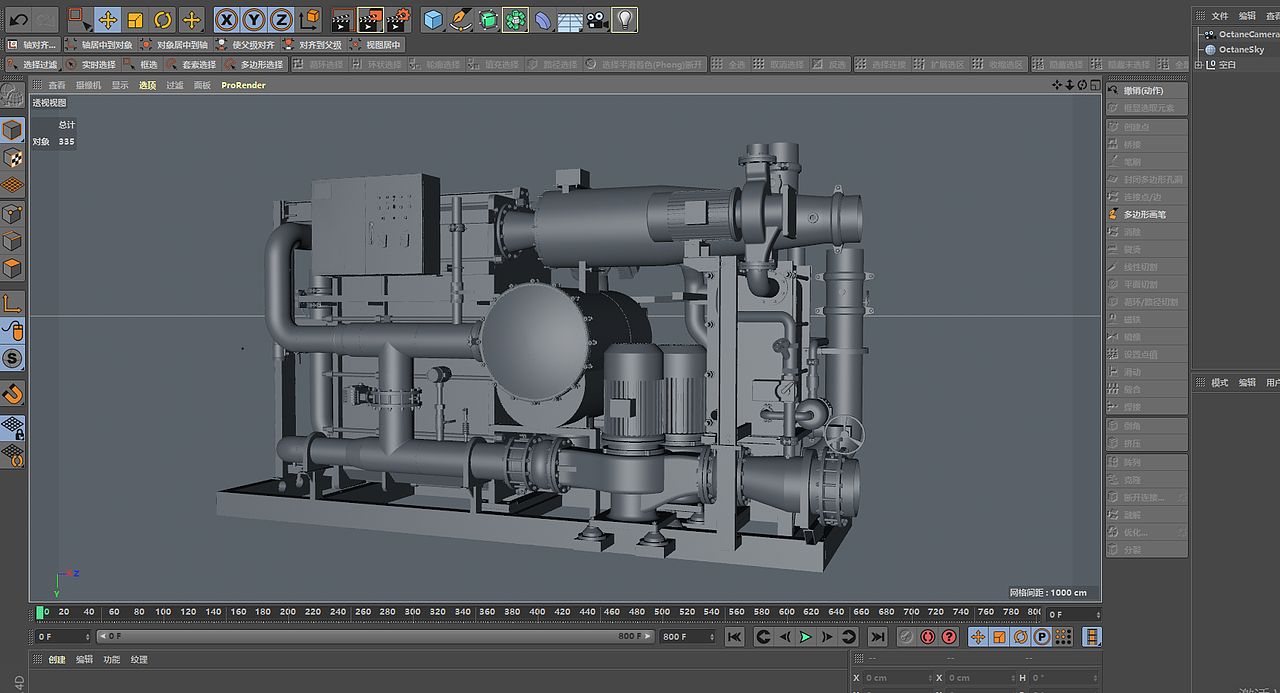Click the spline pen tool icon
Screen dimensions: 1280x693
click(460, 19)
